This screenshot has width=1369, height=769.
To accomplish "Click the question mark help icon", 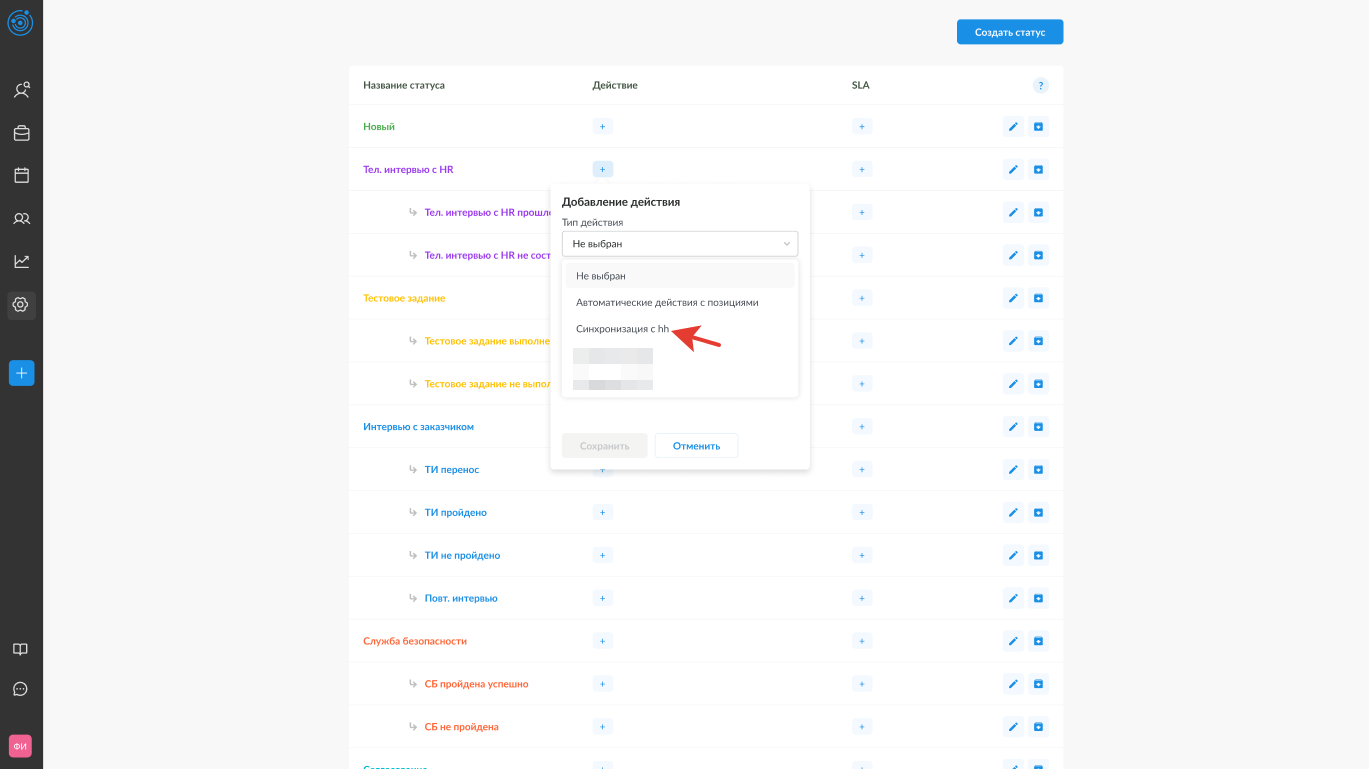I will tap(1041, 86).
